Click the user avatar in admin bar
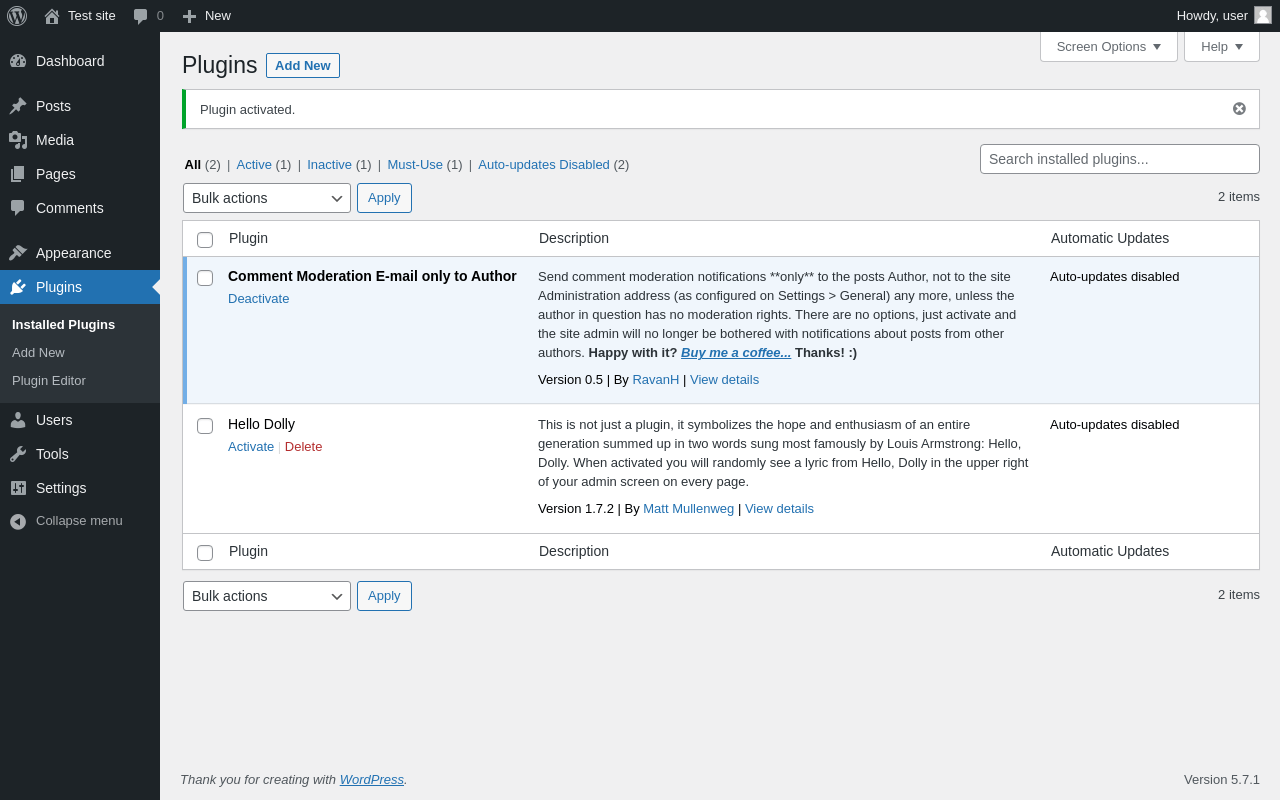The width and height of the screenshot is (1280, 800). click(1263, 15)
